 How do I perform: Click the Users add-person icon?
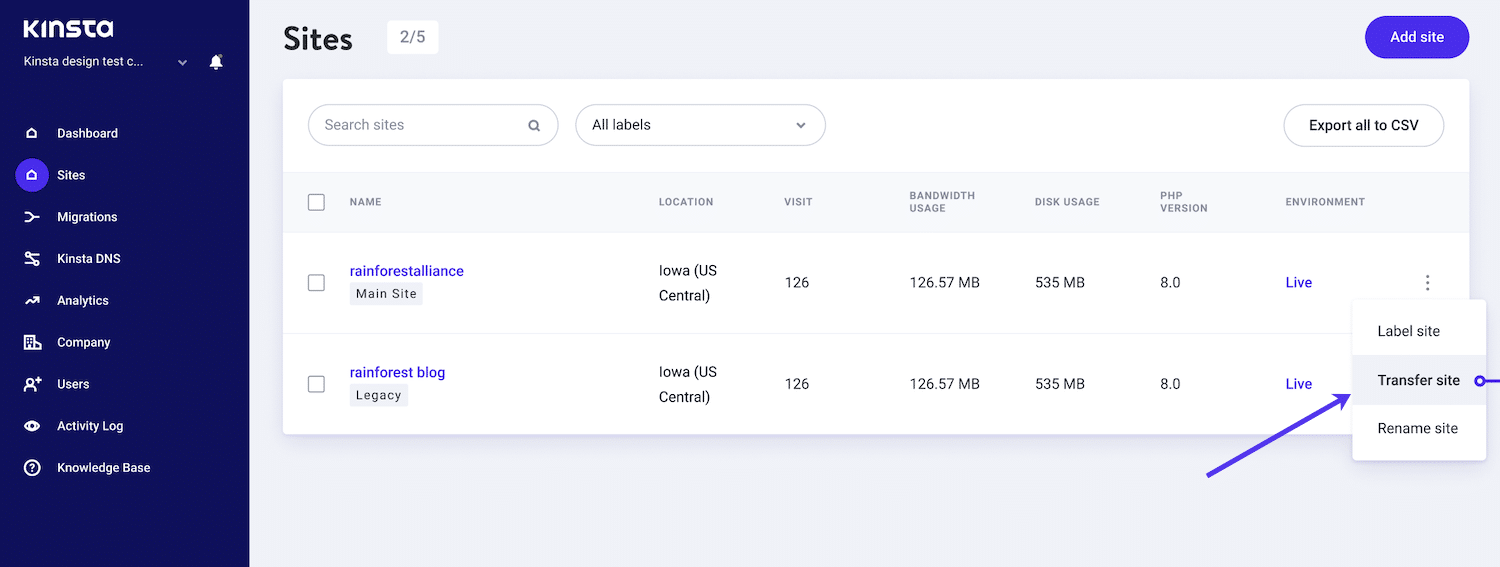pos(32,384)
